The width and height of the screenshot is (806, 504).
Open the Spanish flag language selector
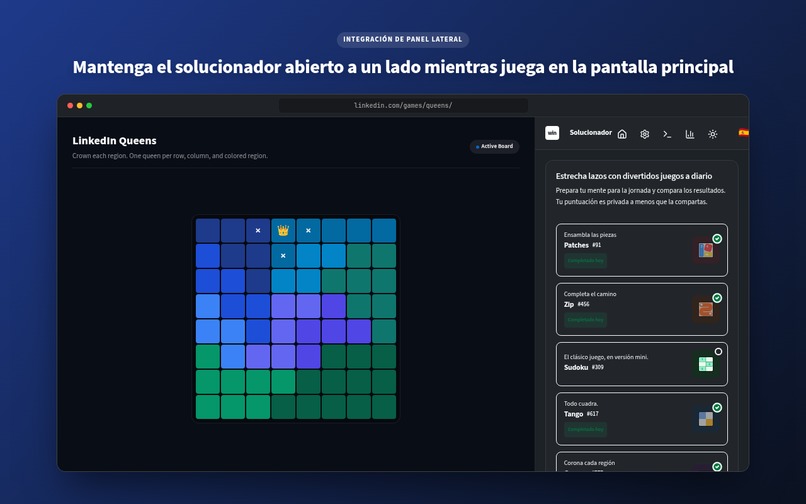743,133
